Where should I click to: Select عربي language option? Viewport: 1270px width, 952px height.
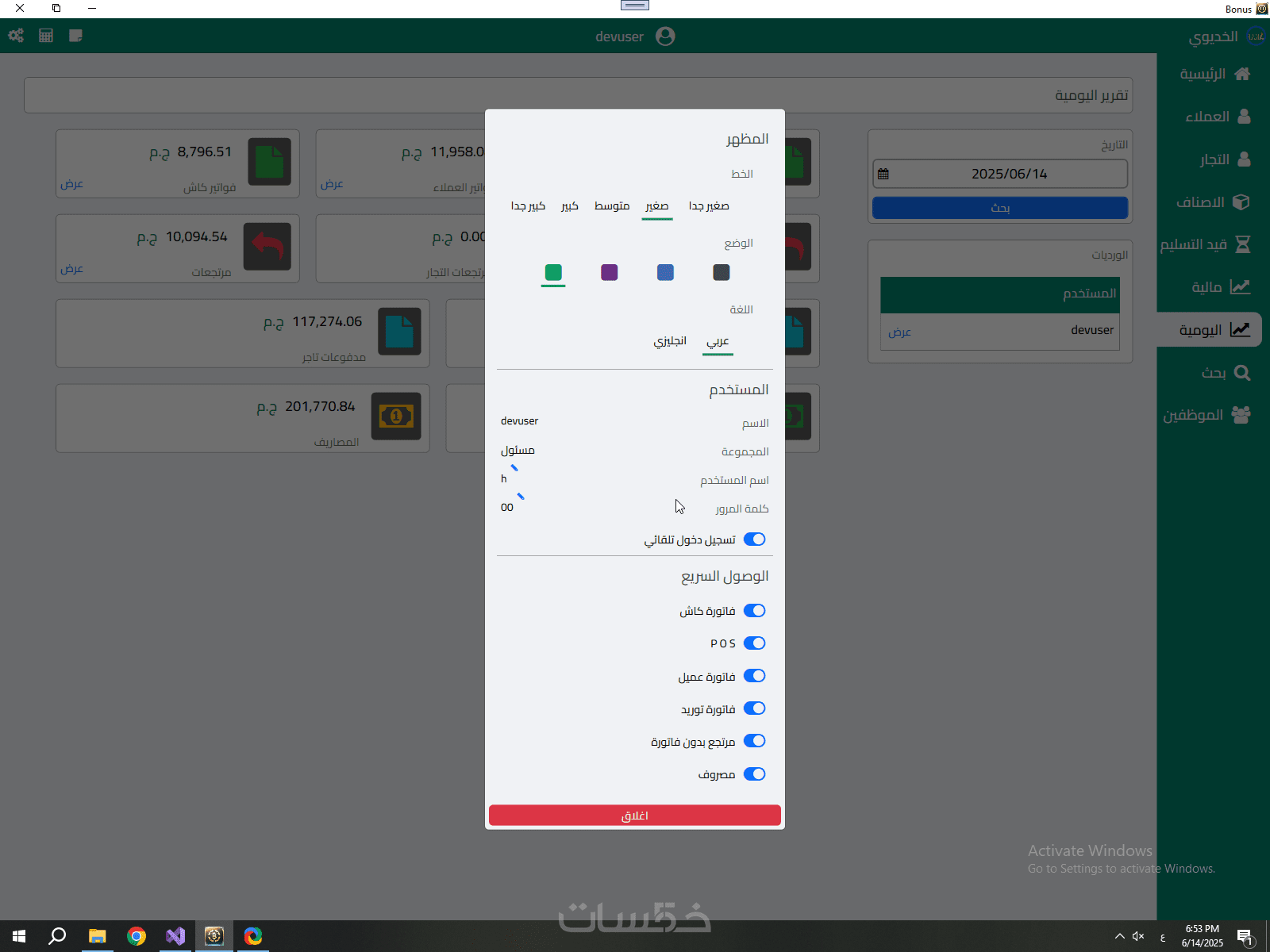click(x=718, y=341)
